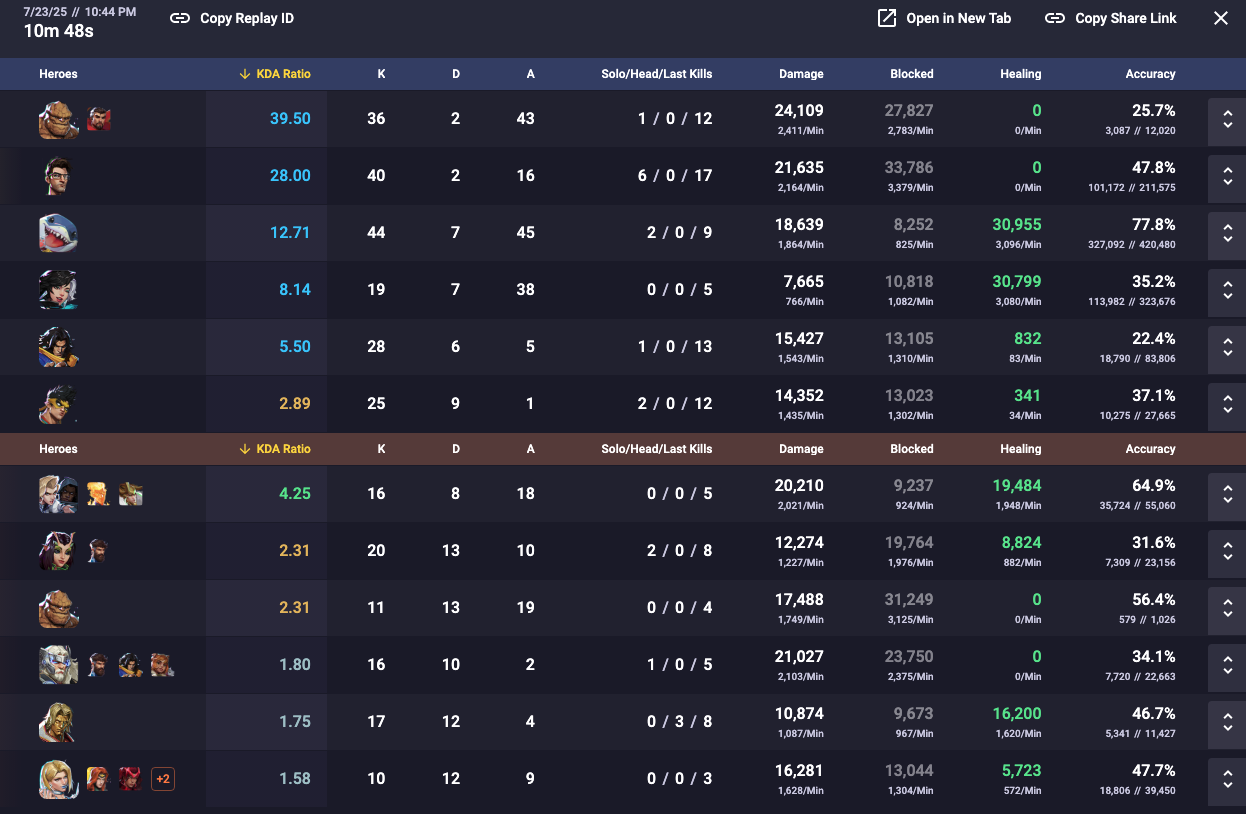Sort blue team table by Heroes column

(58, 74)
